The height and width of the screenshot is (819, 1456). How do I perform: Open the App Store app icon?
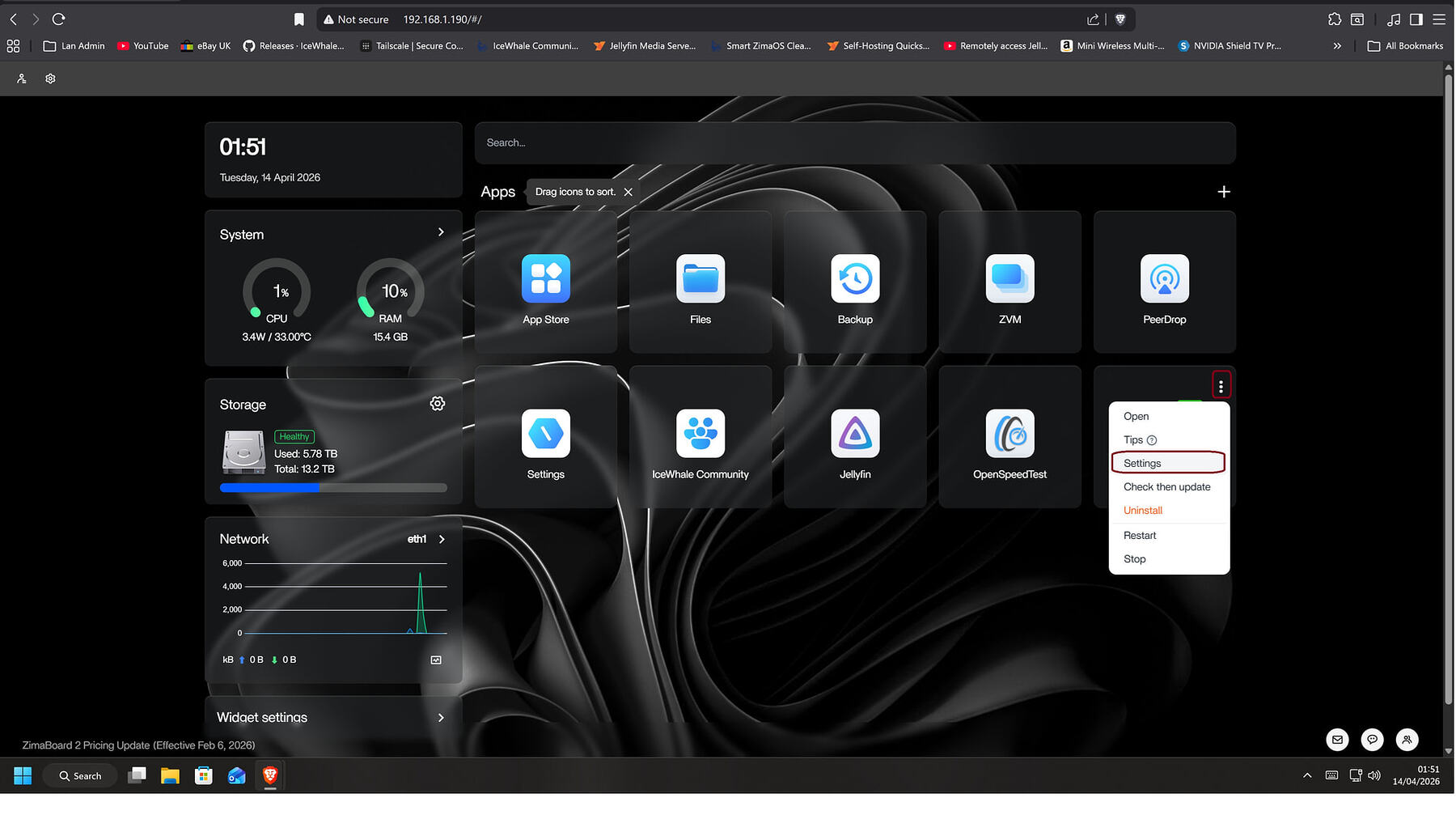545,279
